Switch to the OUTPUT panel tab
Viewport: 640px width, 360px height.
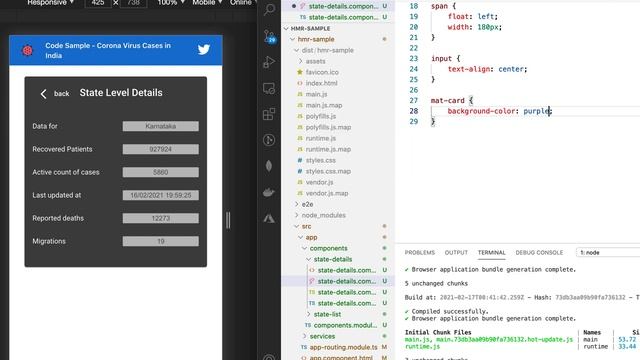456,253
